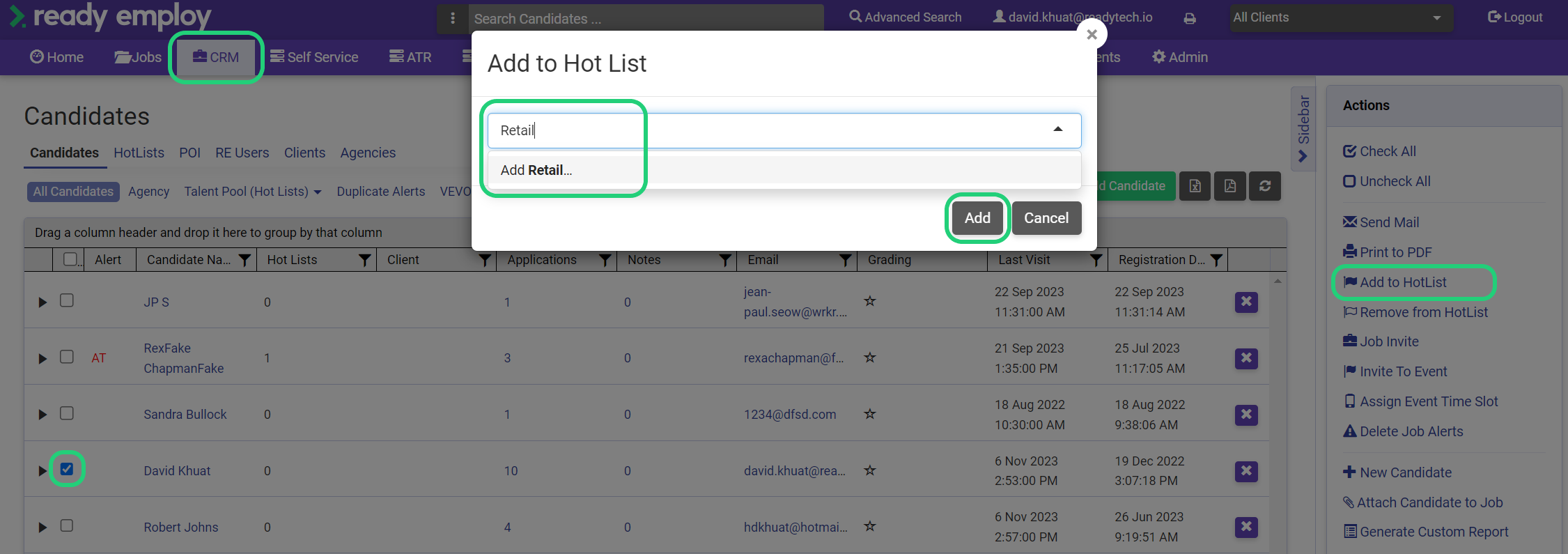Click the Excel export icon button
Screen dimensions: 1568x554
[1195, 186]
